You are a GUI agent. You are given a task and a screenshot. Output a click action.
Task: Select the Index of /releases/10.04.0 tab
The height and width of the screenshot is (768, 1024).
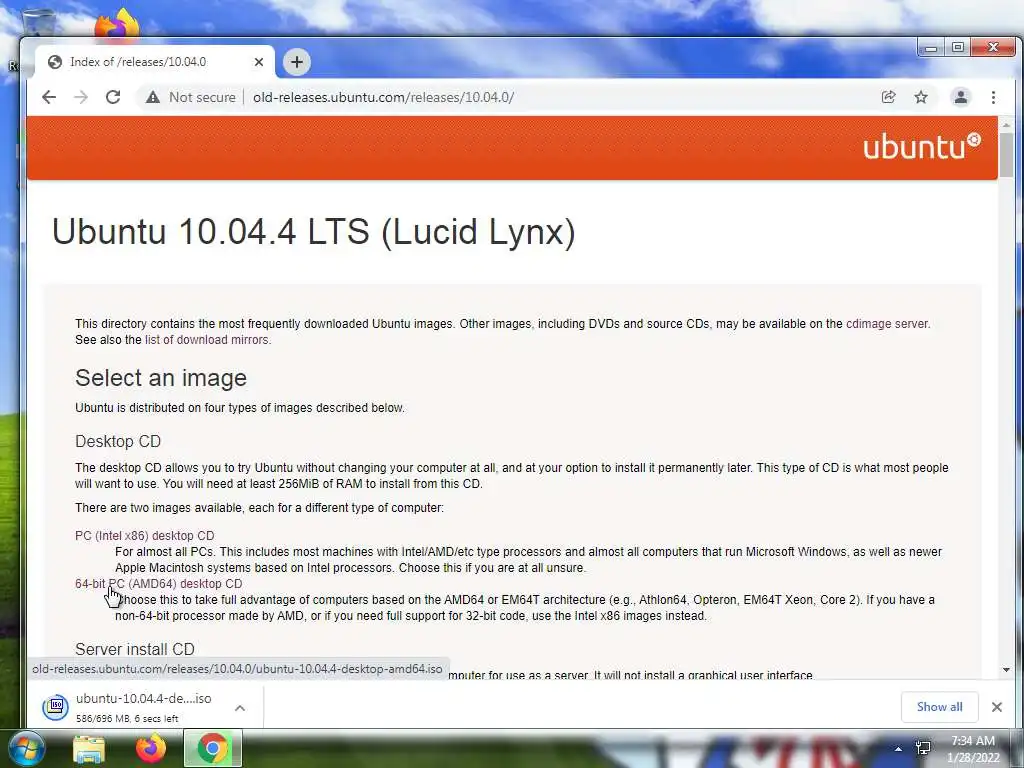tap(154, 62)
